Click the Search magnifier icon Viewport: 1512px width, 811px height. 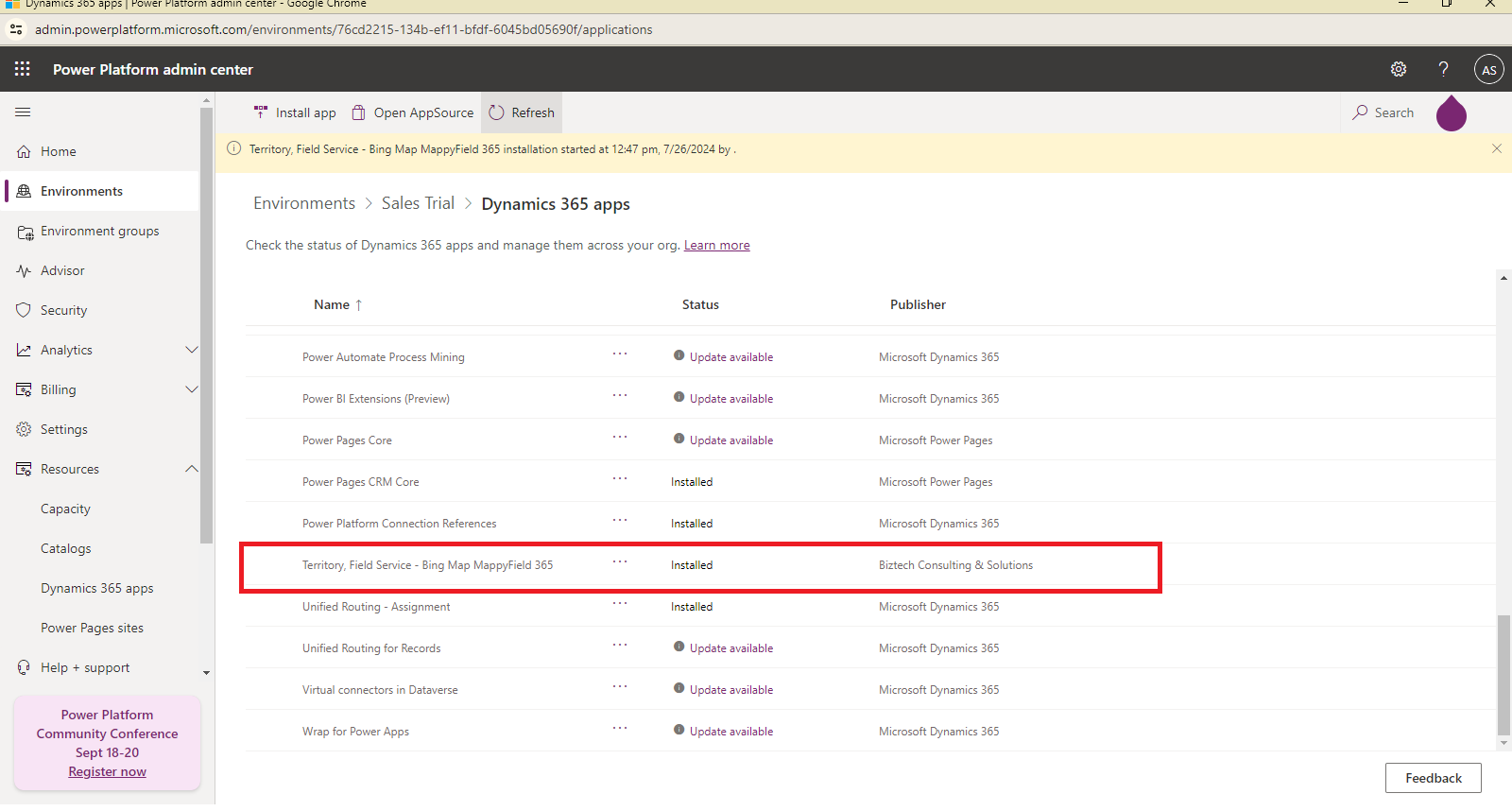(1360, 112)
